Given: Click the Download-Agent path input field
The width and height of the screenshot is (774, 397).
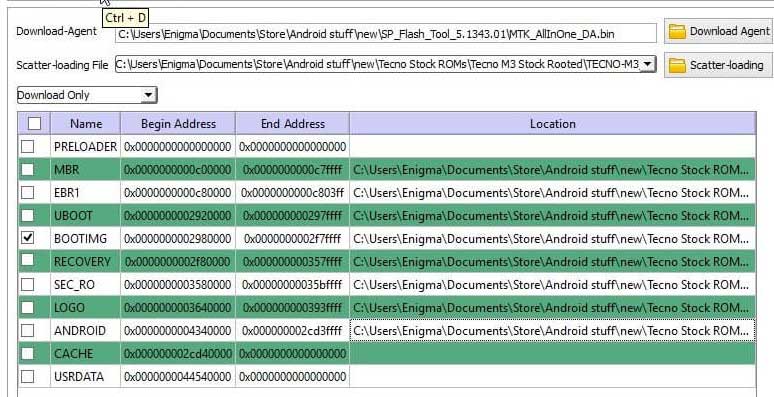Looking at the screenshot, I should point(386,34).
